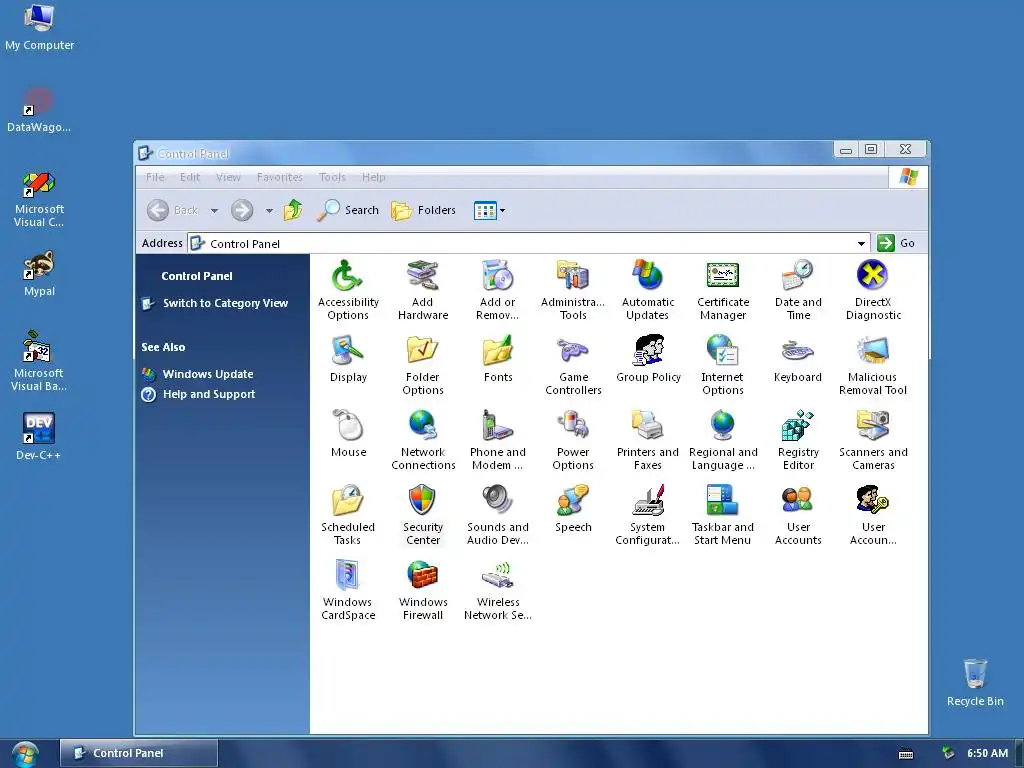Open the File menu

(155, 177)
